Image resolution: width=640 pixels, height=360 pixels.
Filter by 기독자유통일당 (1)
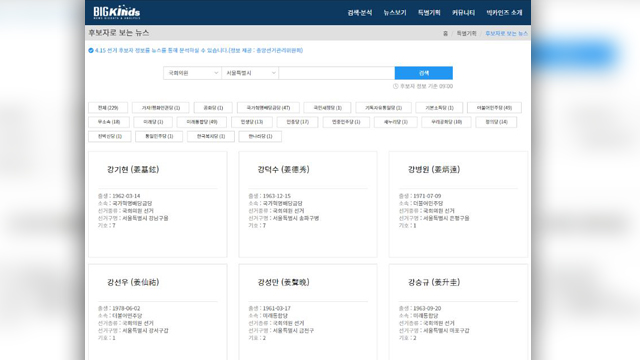pos(383,108)
